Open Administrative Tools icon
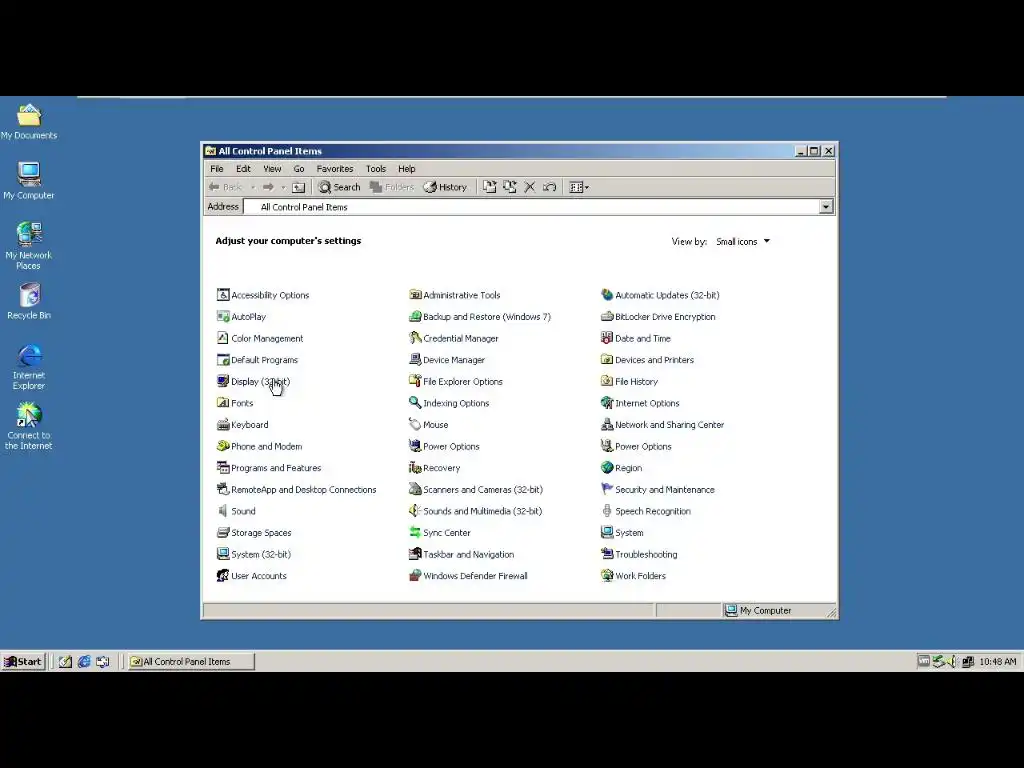The height and width of the screenshot is (768, 1024). point(415,295)
